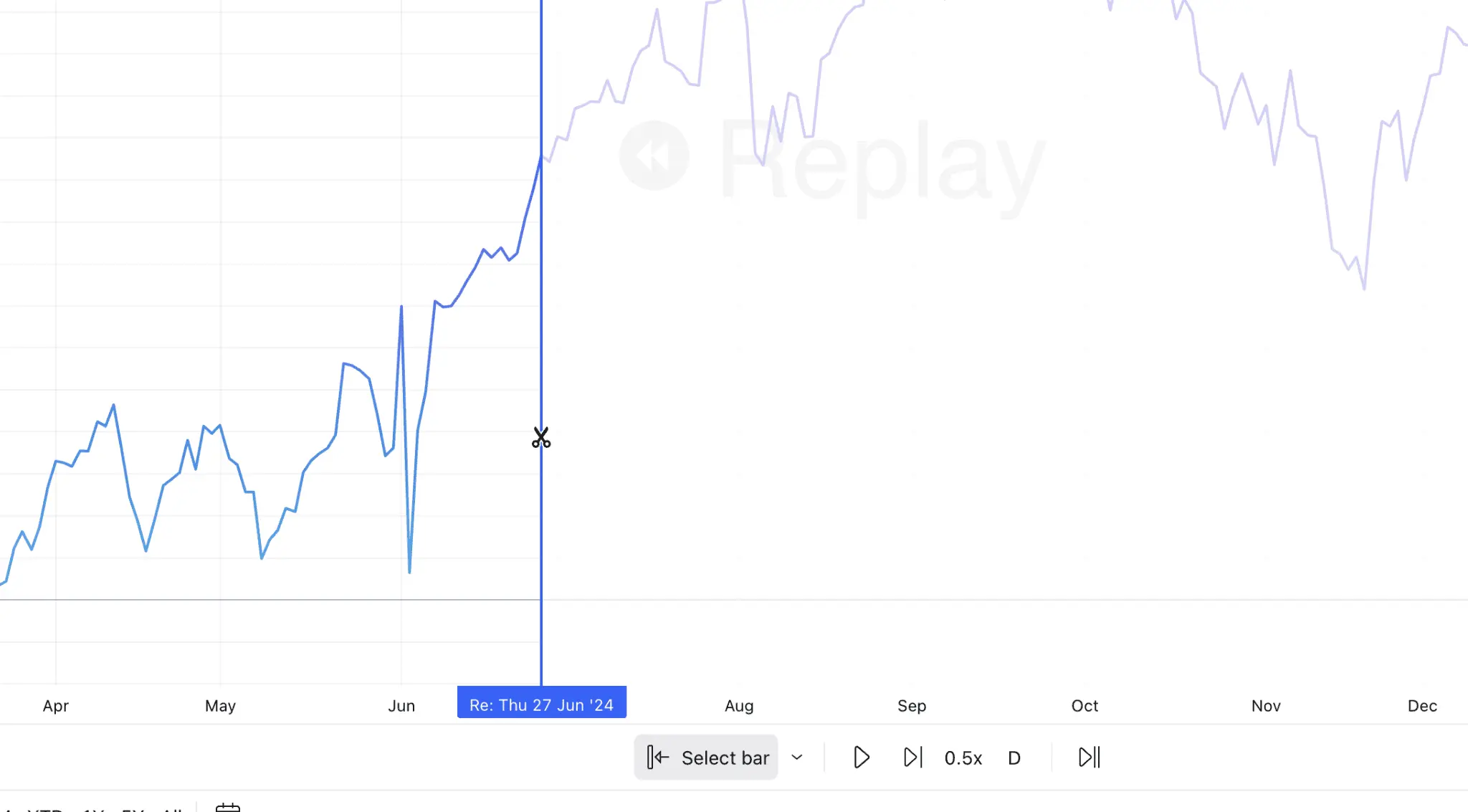Open the go-to-date calendar icon
Screen dimensions: 1468x812
click(x=228, y=808)
